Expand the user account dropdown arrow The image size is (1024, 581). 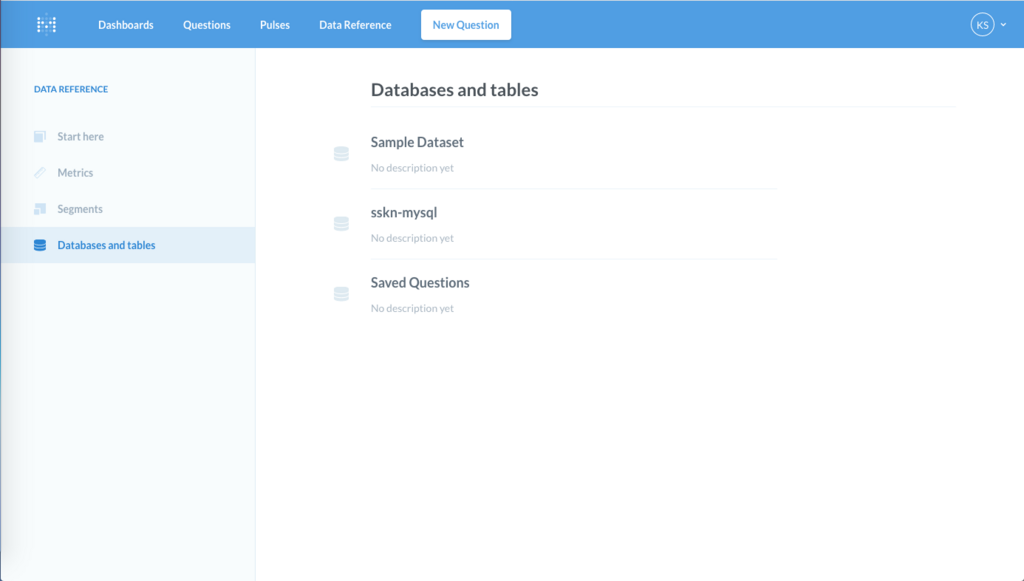pos(1004,25)
